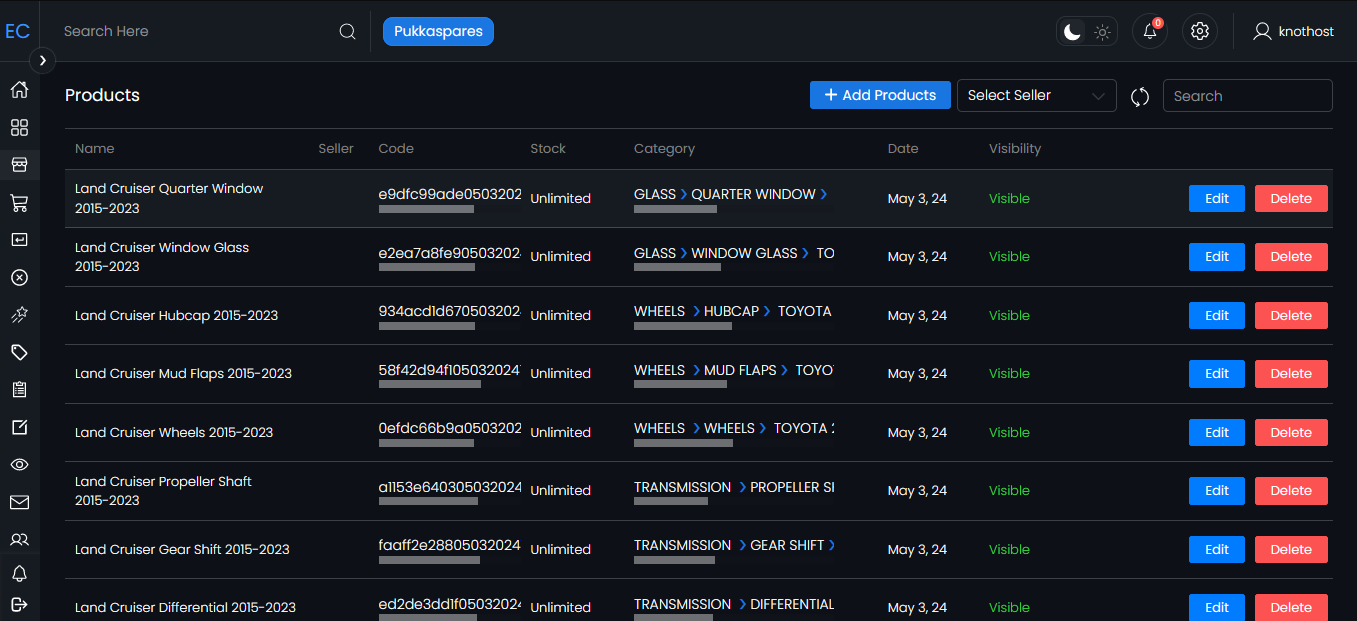Image resolution: width=1357 pixels, height=621 pixels.
Task: Click the price tag sidebar icon
Action: tap(19, 352)
